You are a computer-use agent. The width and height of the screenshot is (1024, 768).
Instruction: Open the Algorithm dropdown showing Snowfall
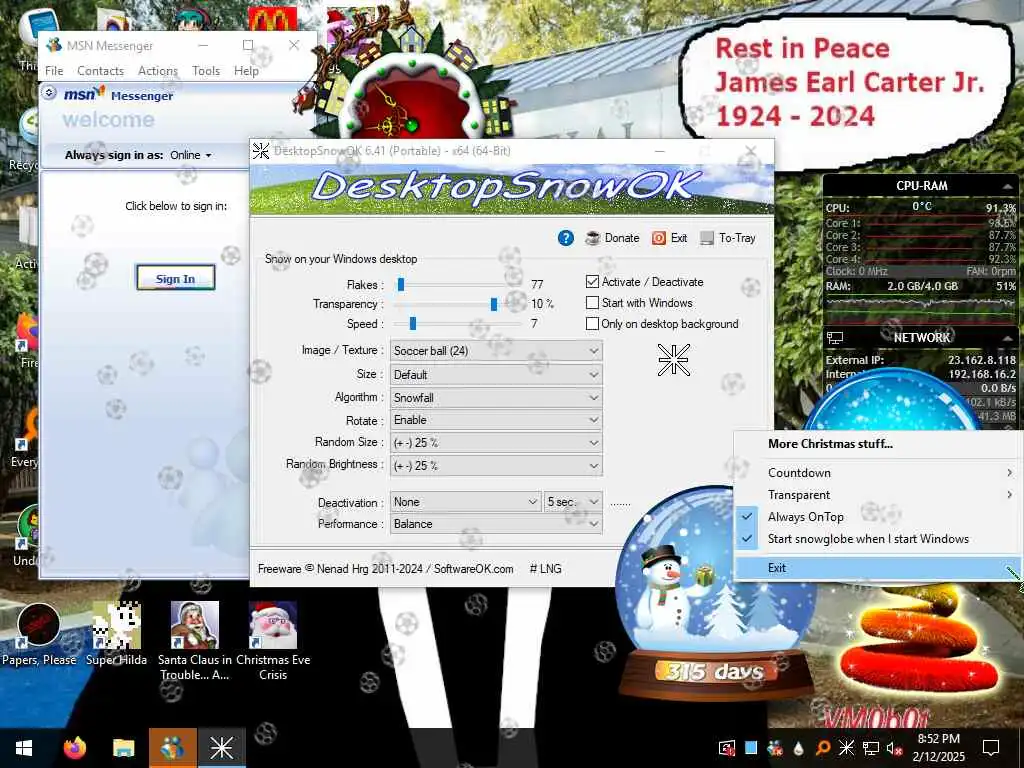pos(496,398)
